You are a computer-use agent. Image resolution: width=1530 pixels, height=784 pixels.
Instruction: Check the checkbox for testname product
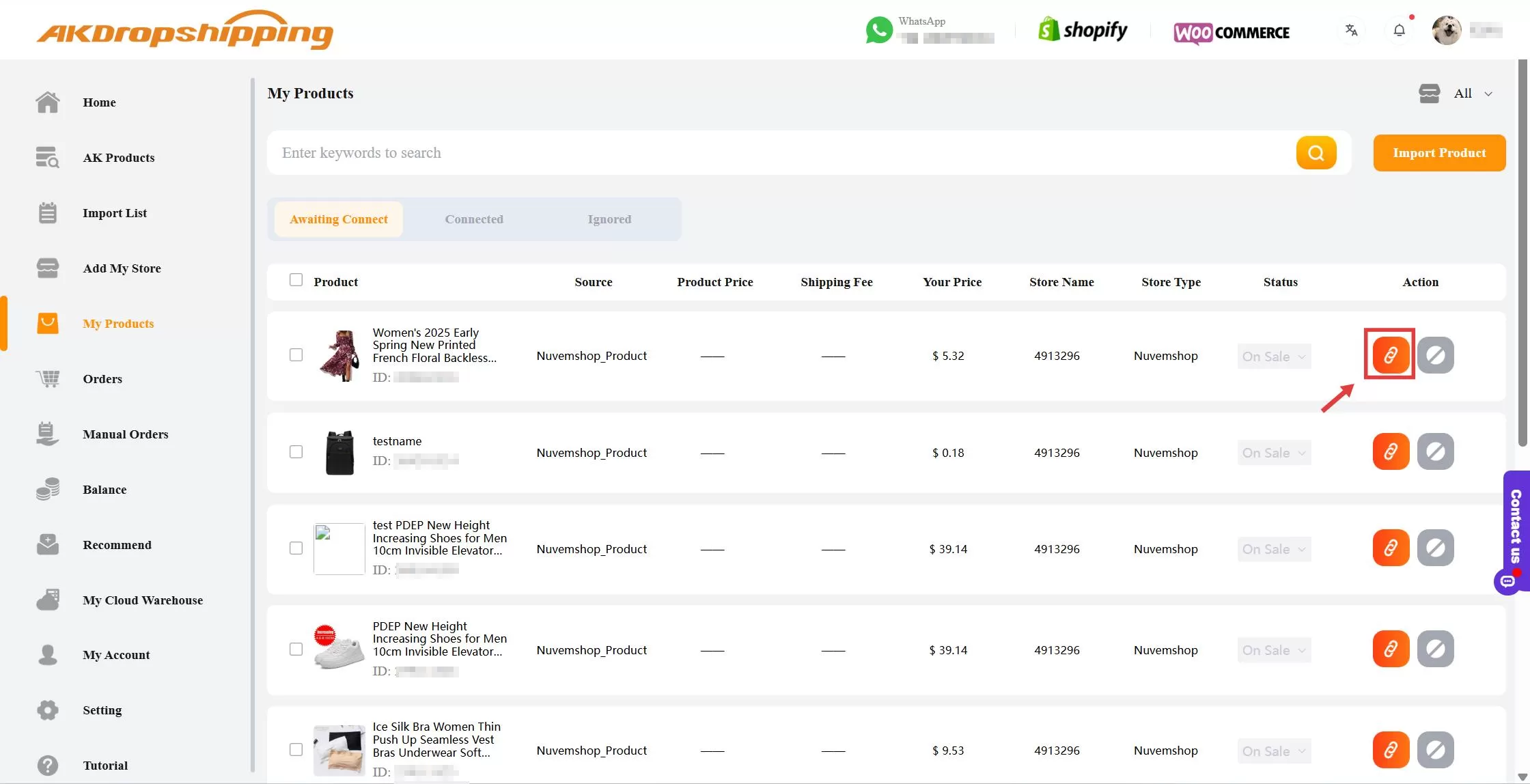(296, 451)
